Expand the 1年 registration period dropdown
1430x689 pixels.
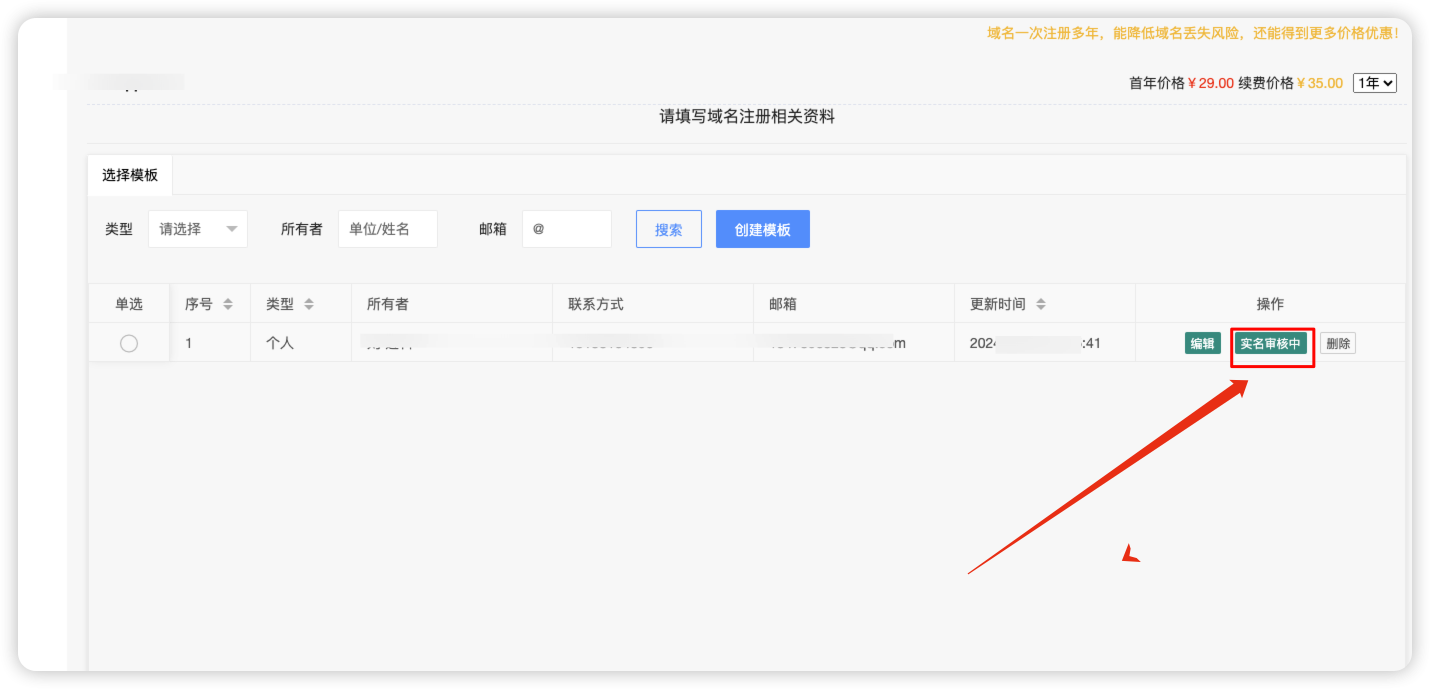pyautogui.click(x=1374, y=83)
